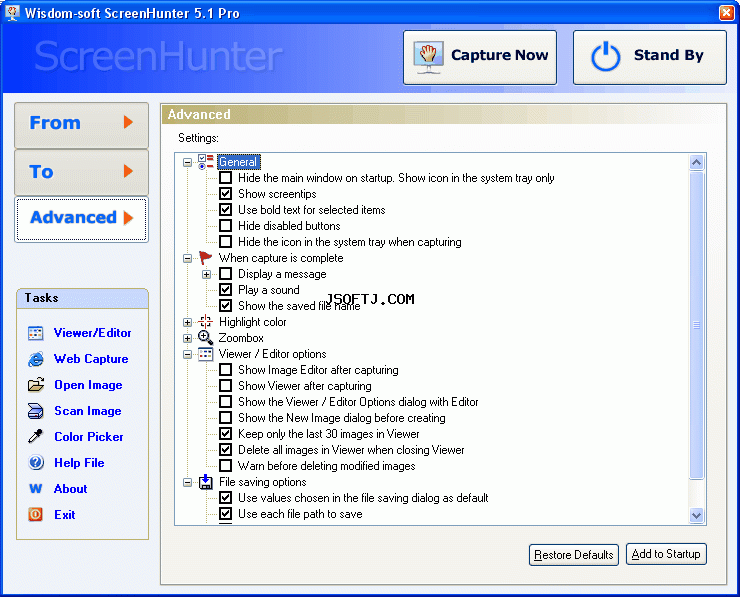Click the Open Image folder icon
Viewport: 740px width, 597px height.
click(x=35, y=385)
